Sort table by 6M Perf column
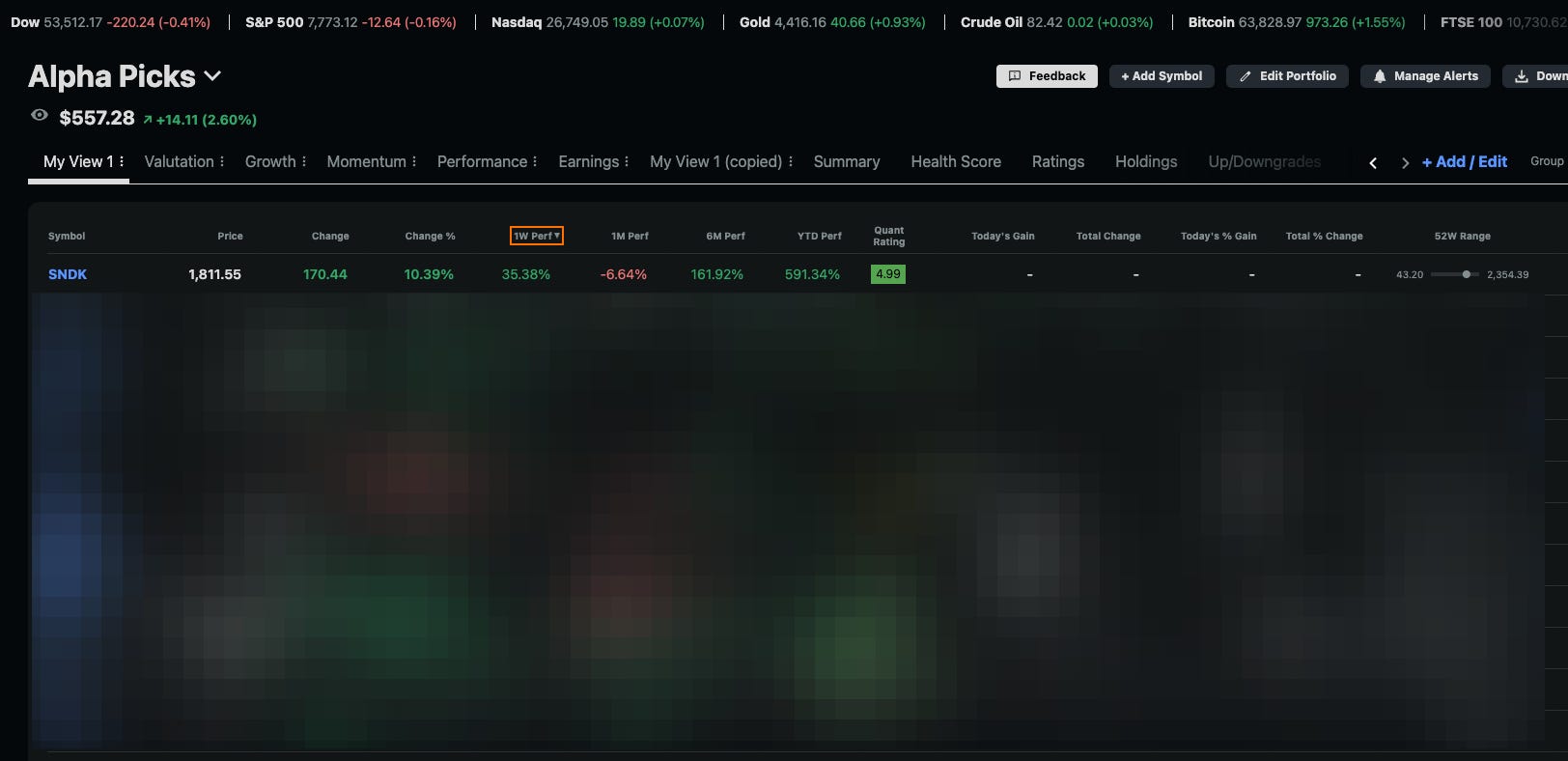 726,236
